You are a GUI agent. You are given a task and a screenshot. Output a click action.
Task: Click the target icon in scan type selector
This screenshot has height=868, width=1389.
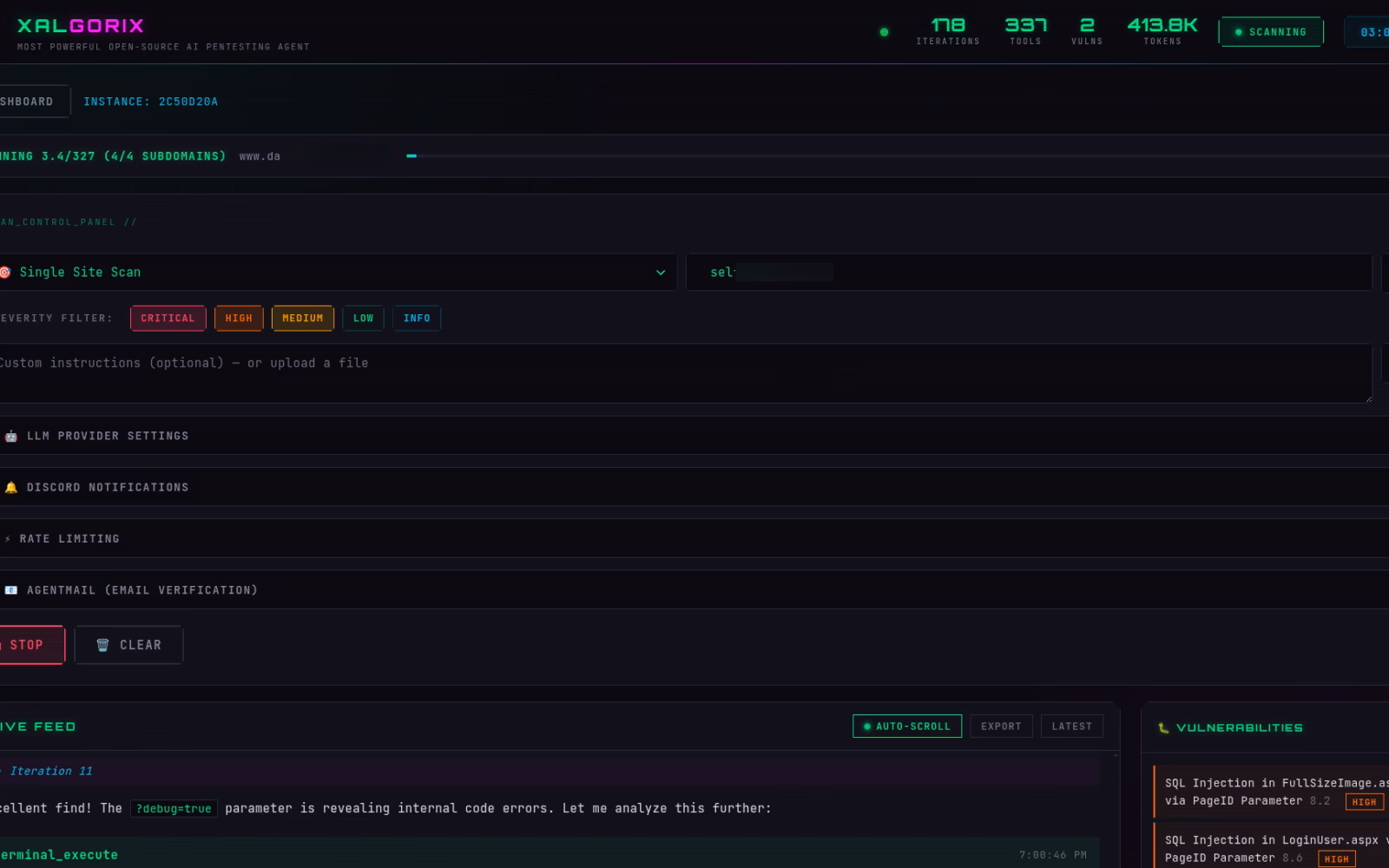[x=5, y=273]
